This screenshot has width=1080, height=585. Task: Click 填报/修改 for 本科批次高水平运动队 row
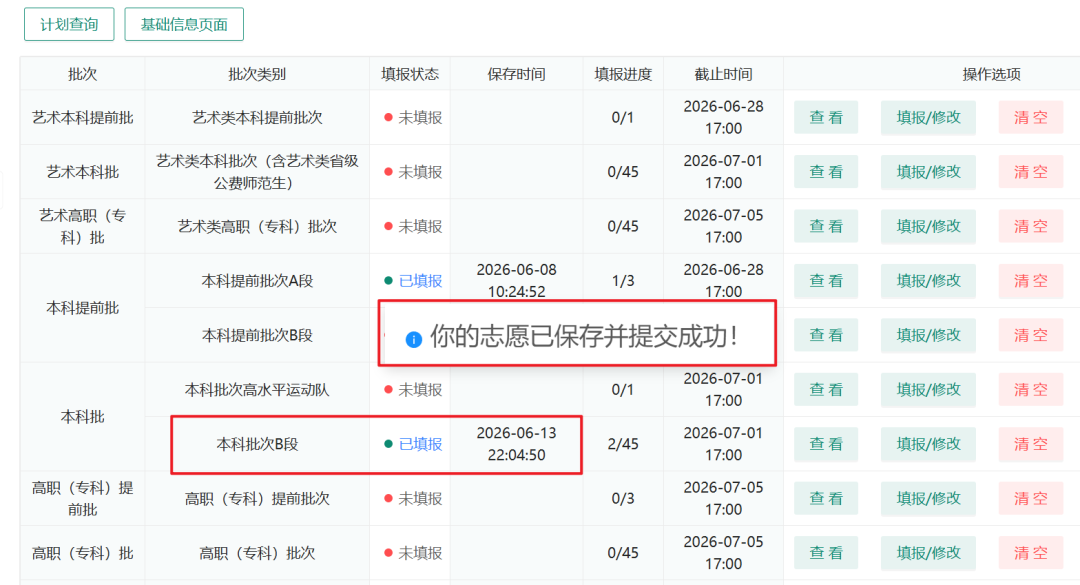pyautogui.click(x=928, y=389)
